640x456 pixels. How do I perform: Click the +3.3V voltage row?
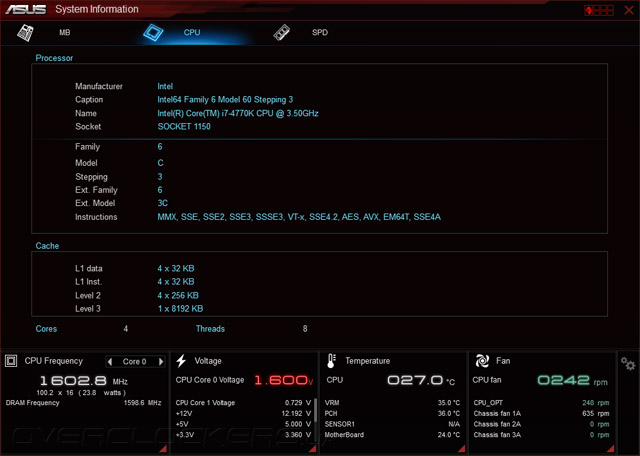tap(243, 435)
